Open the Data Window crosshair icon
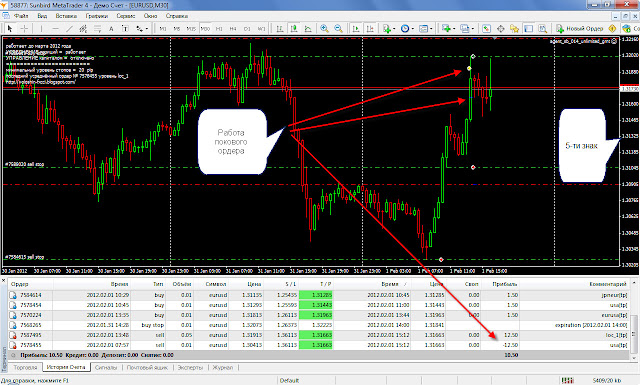 [500, 29]
